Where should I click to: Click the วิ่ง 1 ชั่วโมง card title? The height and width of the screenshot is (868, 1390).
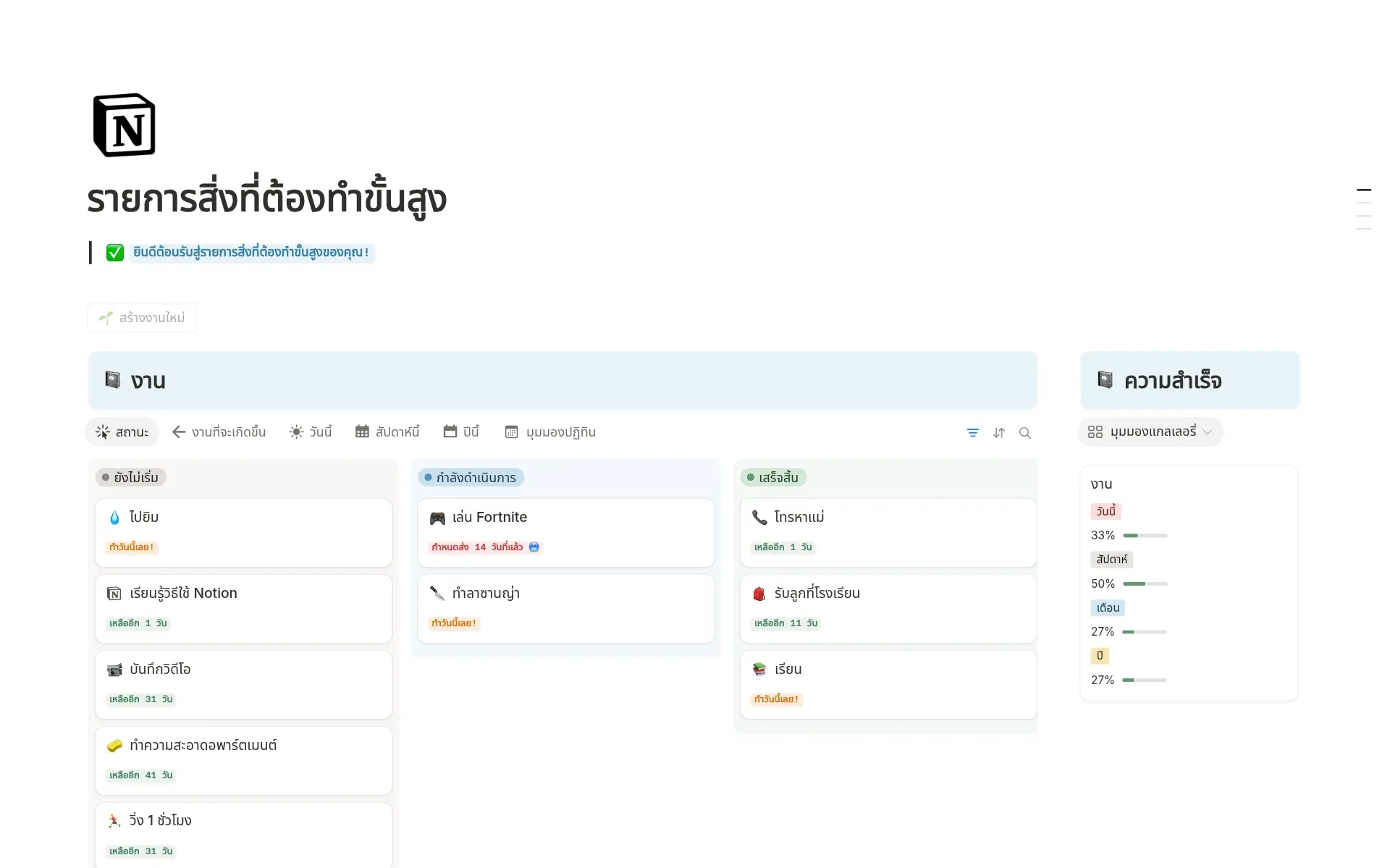click(x=160, y=821)
